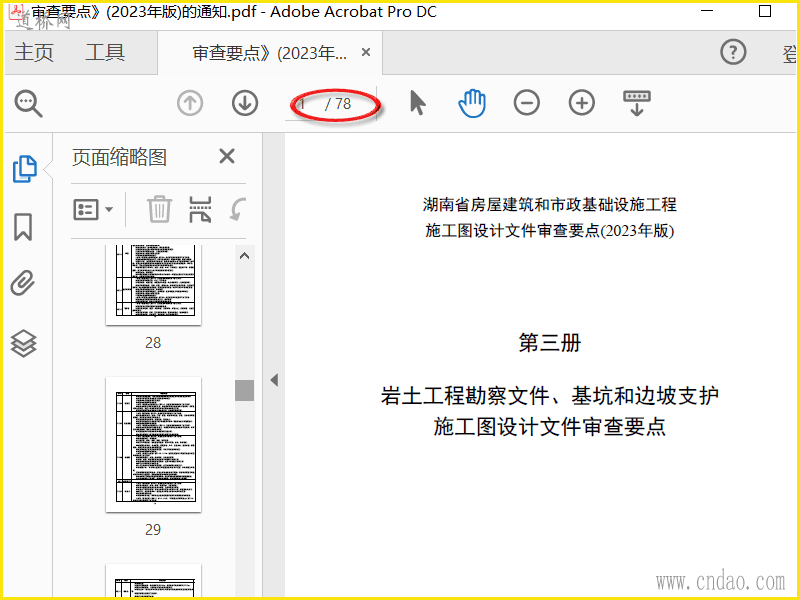Open the attachments paperclip panel
The width and height of the screenshot is (800, 600).
(23, 284)
